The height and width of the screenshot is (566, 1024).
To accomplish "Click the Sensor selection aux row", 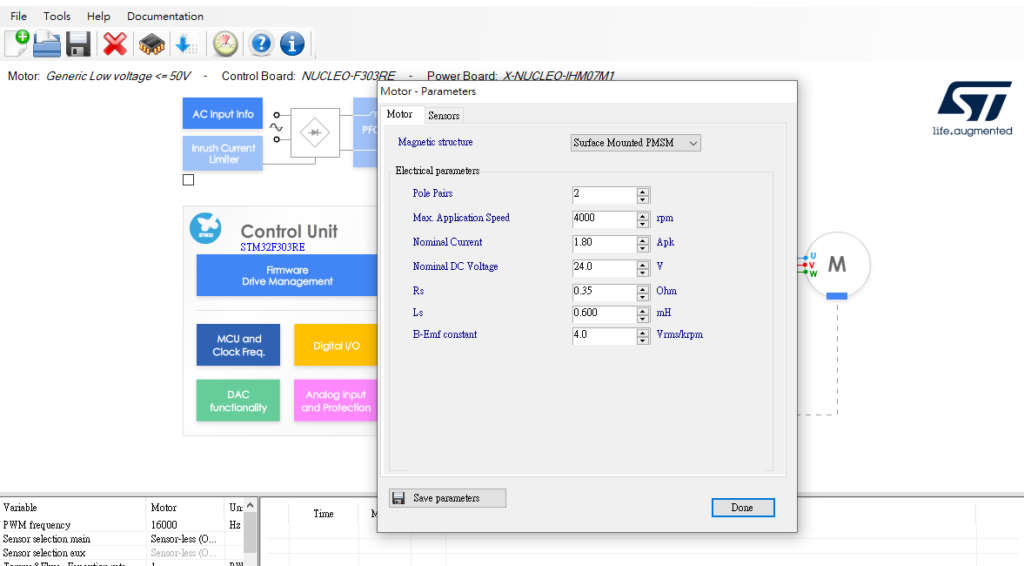I will [x=122, y=553].
